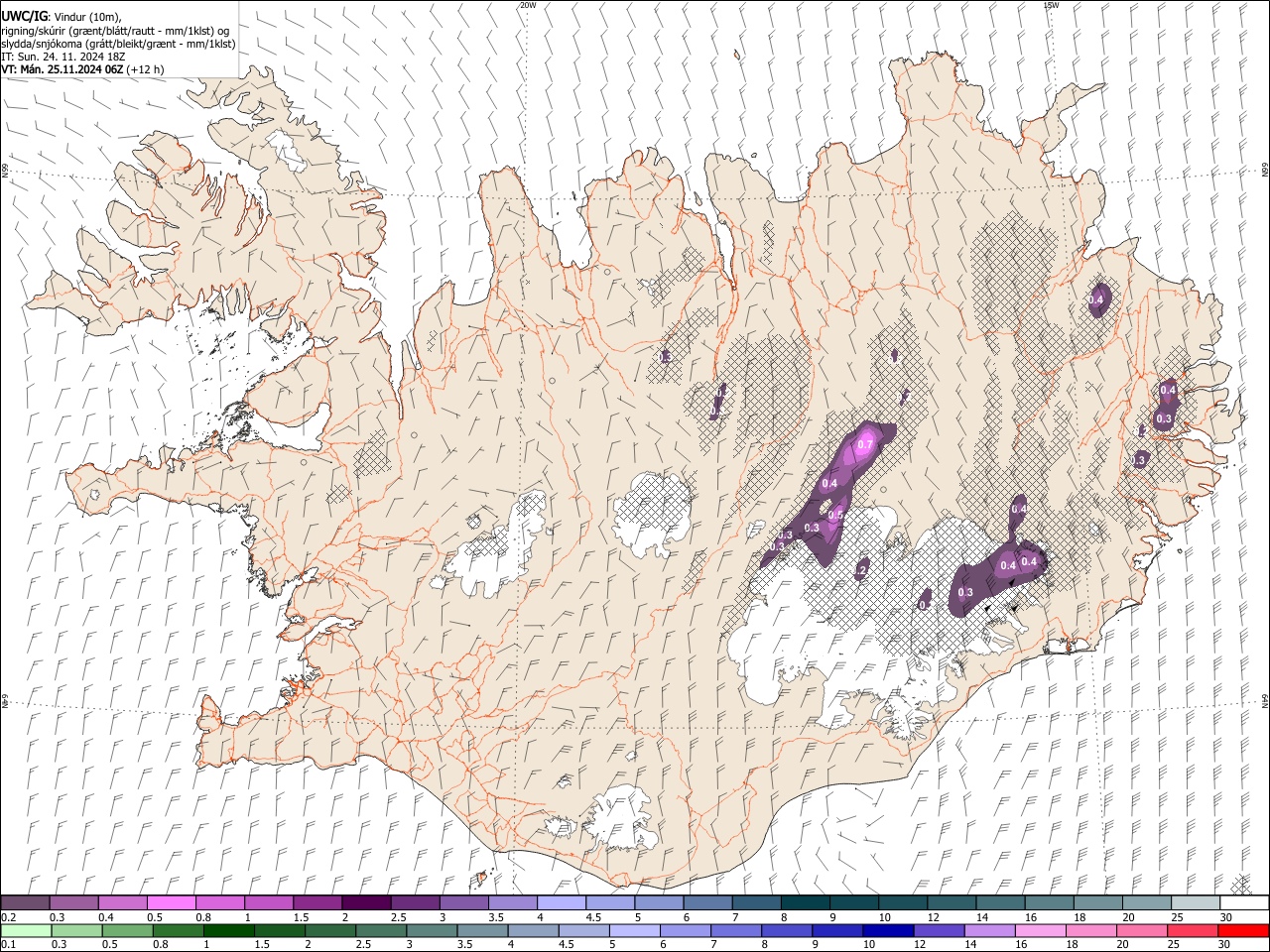Image resolution: width=1270 pixels, height=952 pixels.
Task: Click the 25 red-pink swatch, bottom legend row
Action: pos(1193,930)
